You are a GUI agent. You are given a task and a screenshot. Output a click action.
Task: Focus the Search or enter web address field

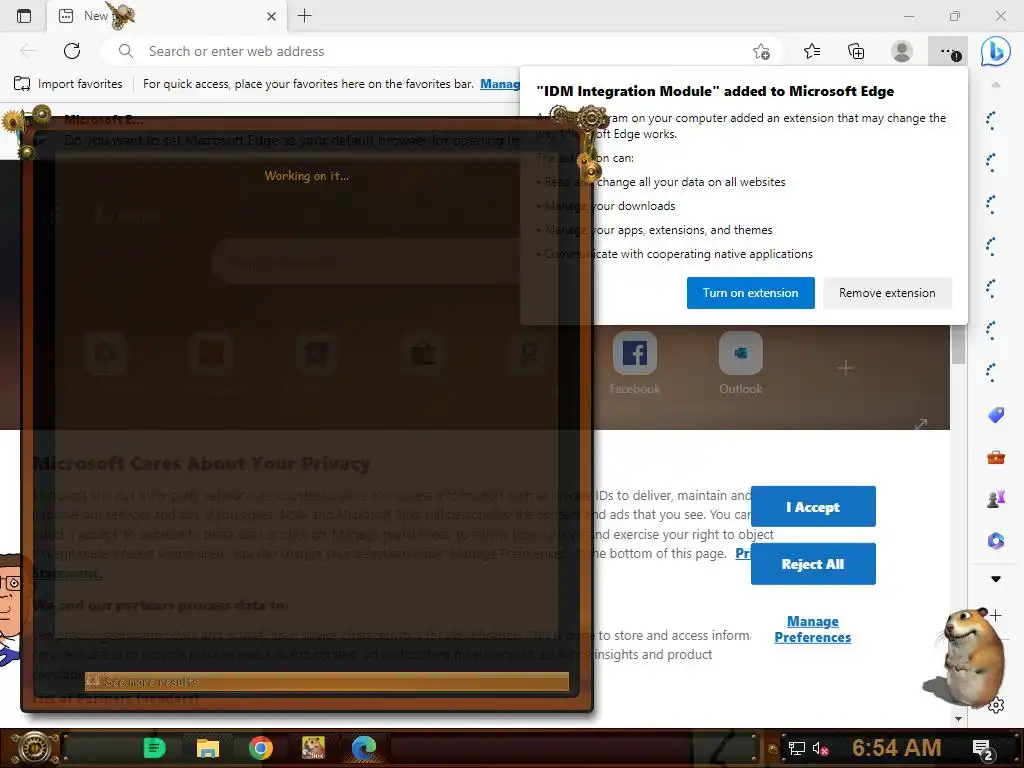431,51
